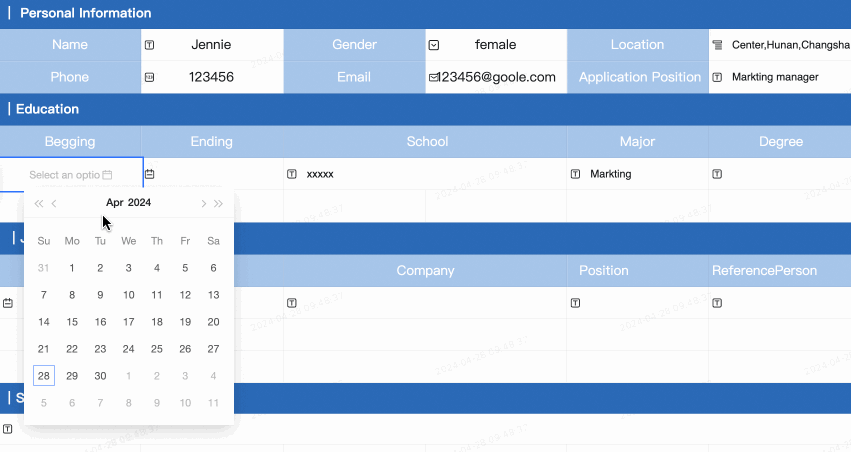Open the Gender dropdown icon beside female

434,45
